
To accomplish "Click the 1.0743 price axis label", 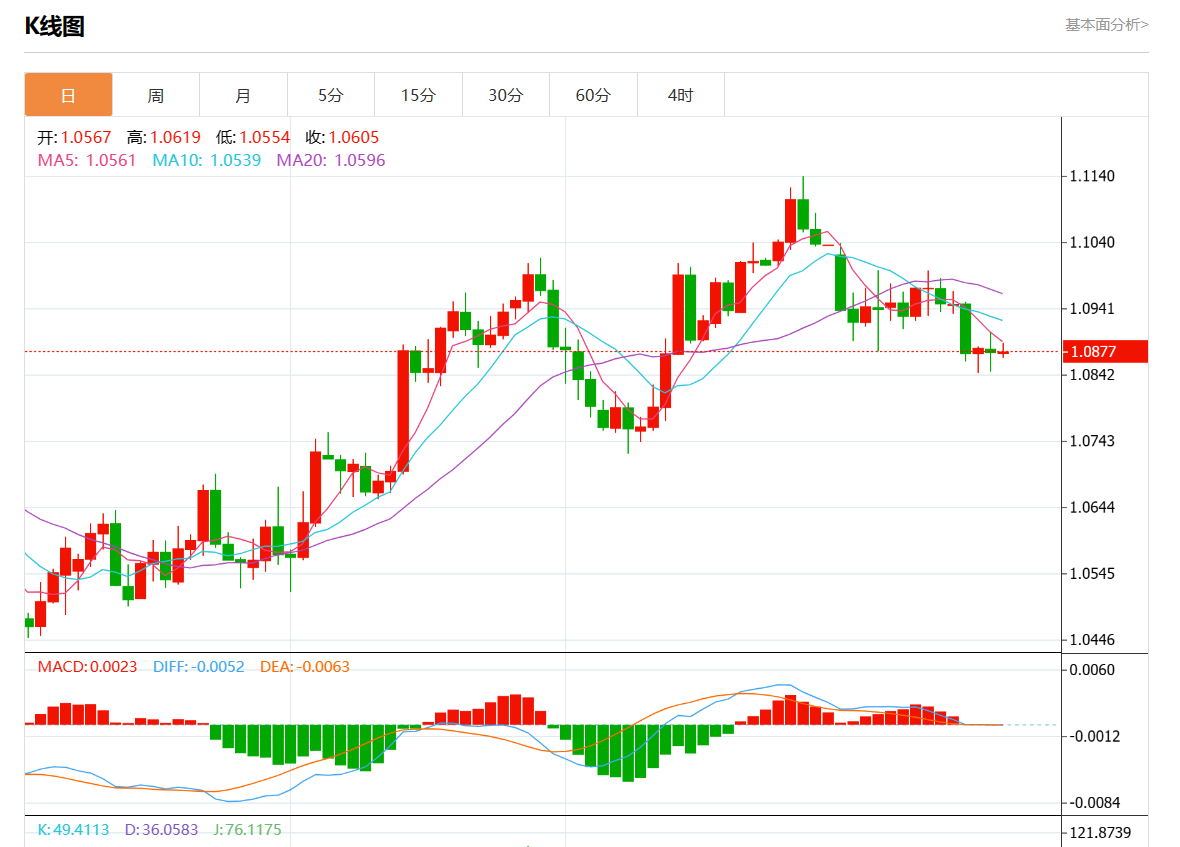I will [1092, 441].
